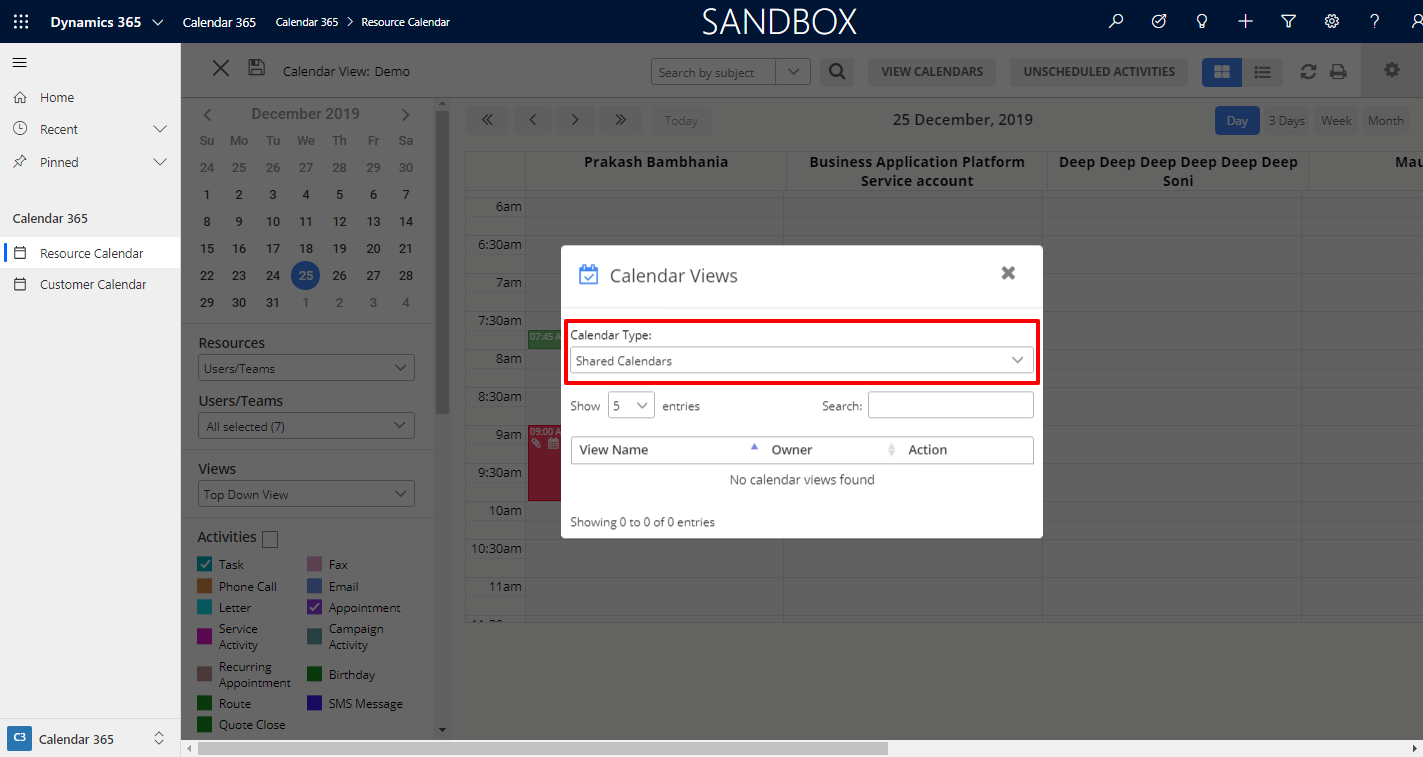The height and width of the screenshot is (757, 1423).
Task: Click the search magnifier beside subject field
Action: [x=837, y=72]
